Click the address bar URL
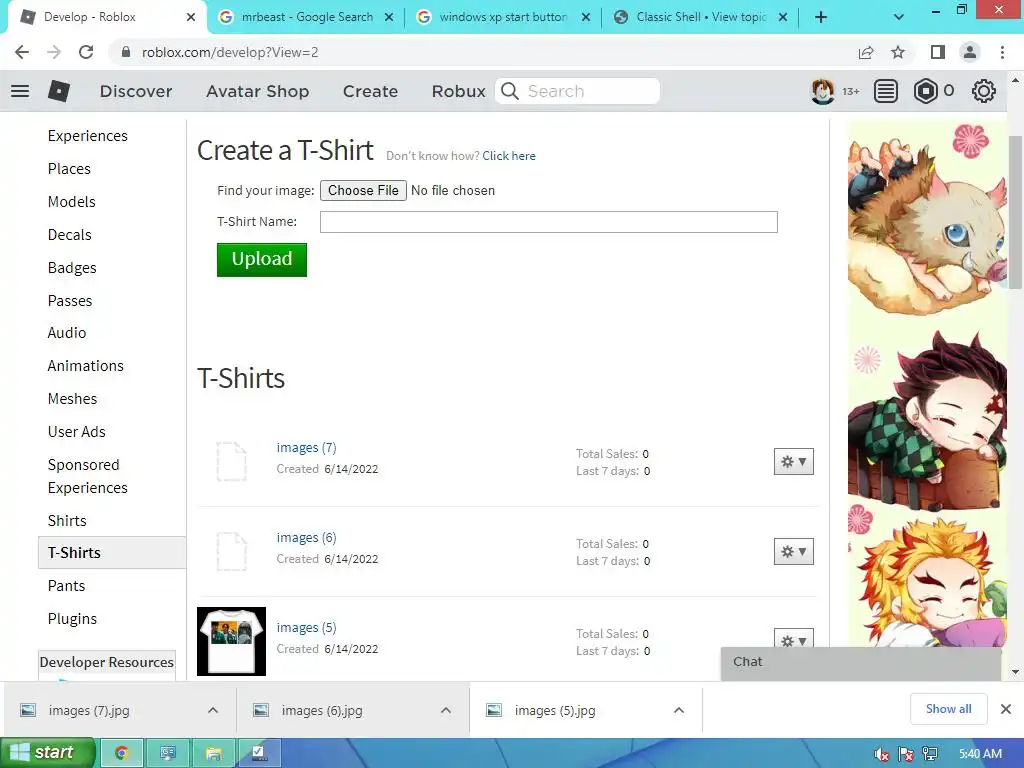Viewport: 1024px width, 768px height. tap(230, 52)
